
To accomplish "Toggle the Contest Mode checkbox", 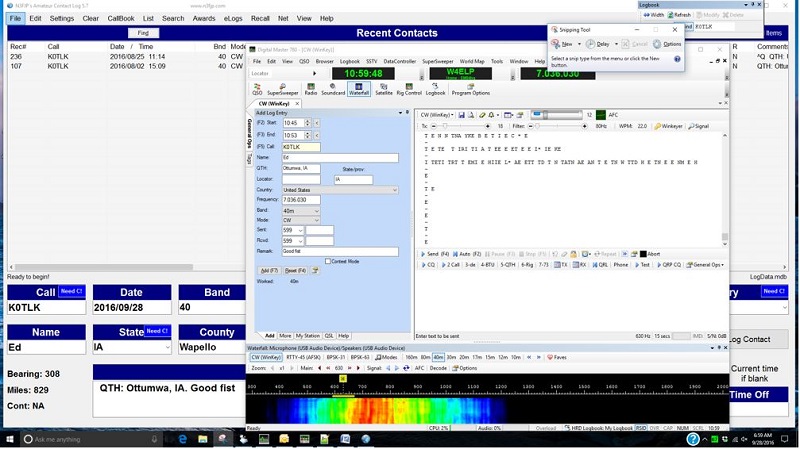I will click(x=328, y=261).
